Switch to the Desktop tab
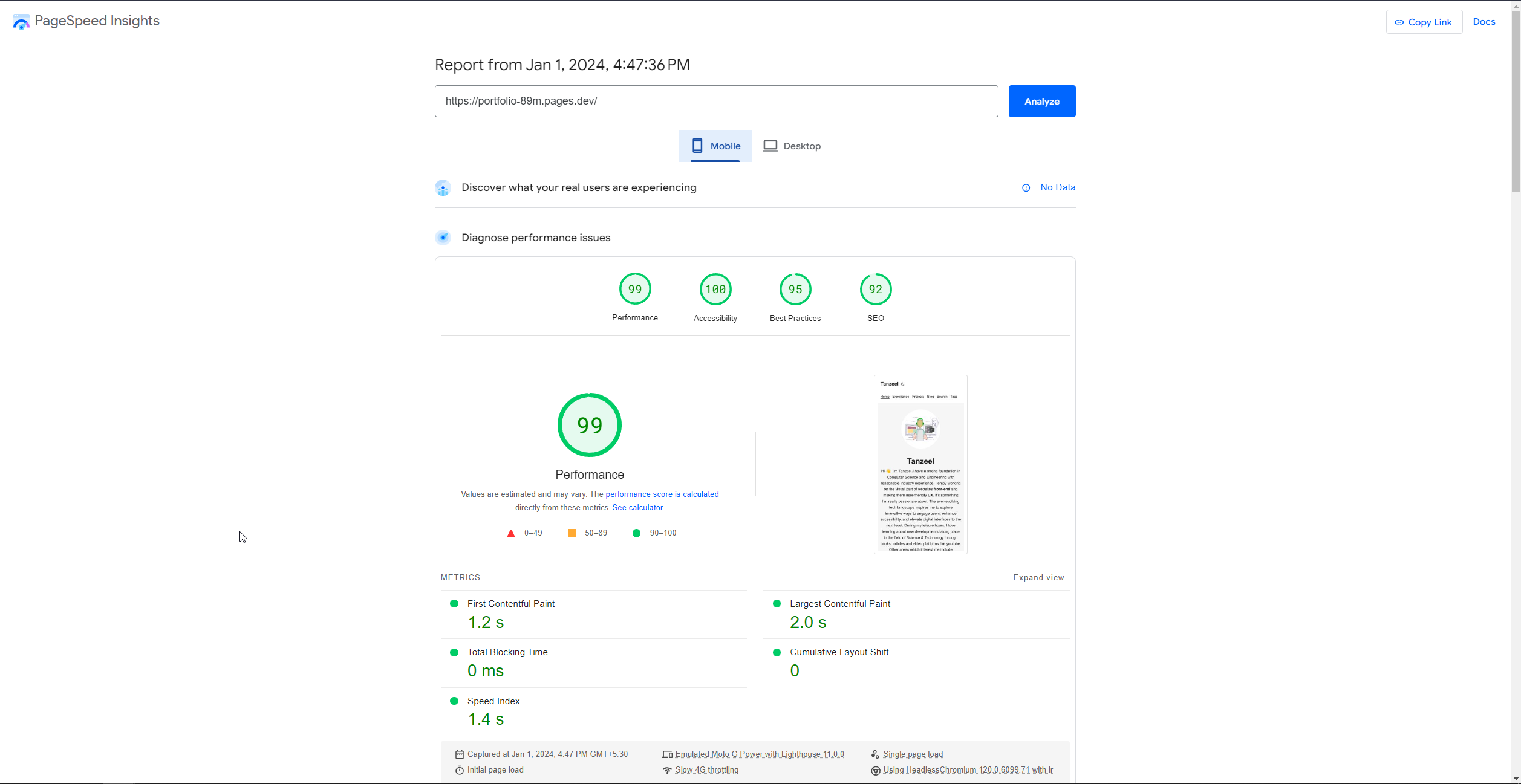The width and height of the screenshot is (1521, 784). [x=792, y=146]
